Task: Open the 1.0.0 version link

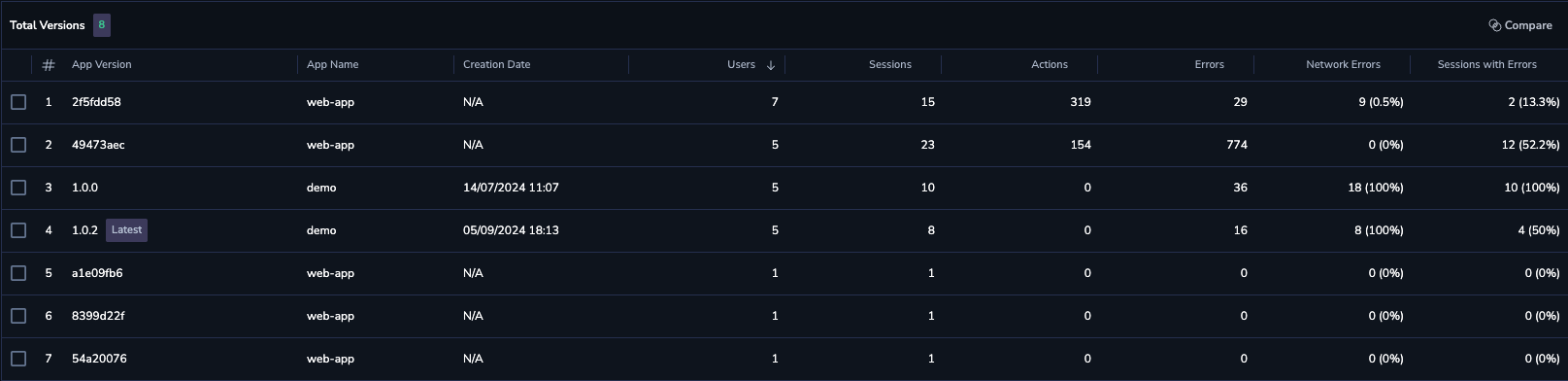Action: [x=84, y=188]
